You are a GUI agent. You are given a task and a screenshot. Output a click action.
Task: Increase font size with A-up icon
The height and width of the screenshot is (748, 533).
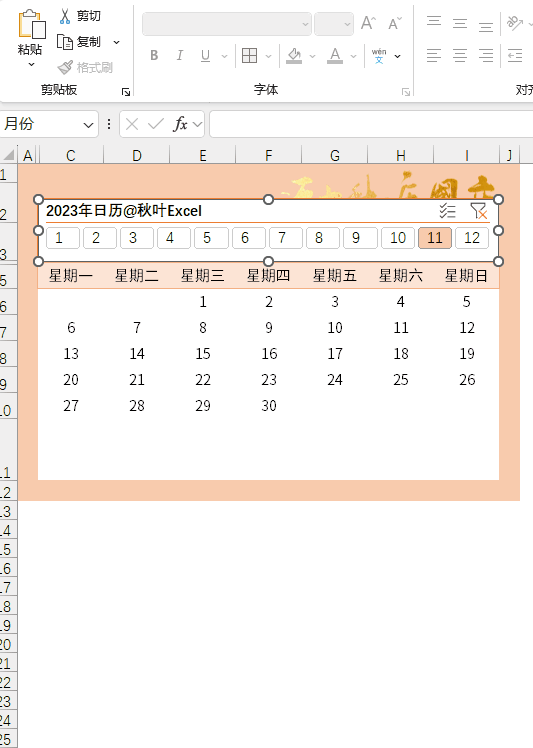pos(368,23)
